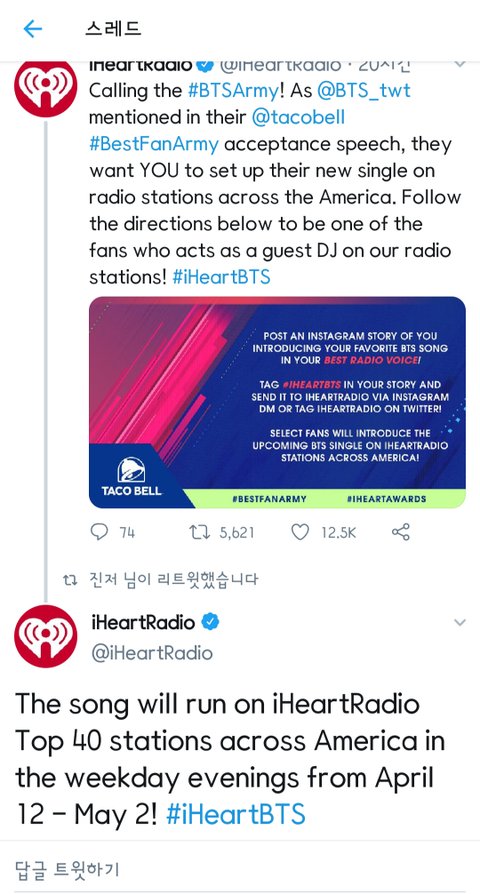480x894 pixels.
Task: Open #iHeartBTS hashtag in the first tweet
Action: click(221, 278)
